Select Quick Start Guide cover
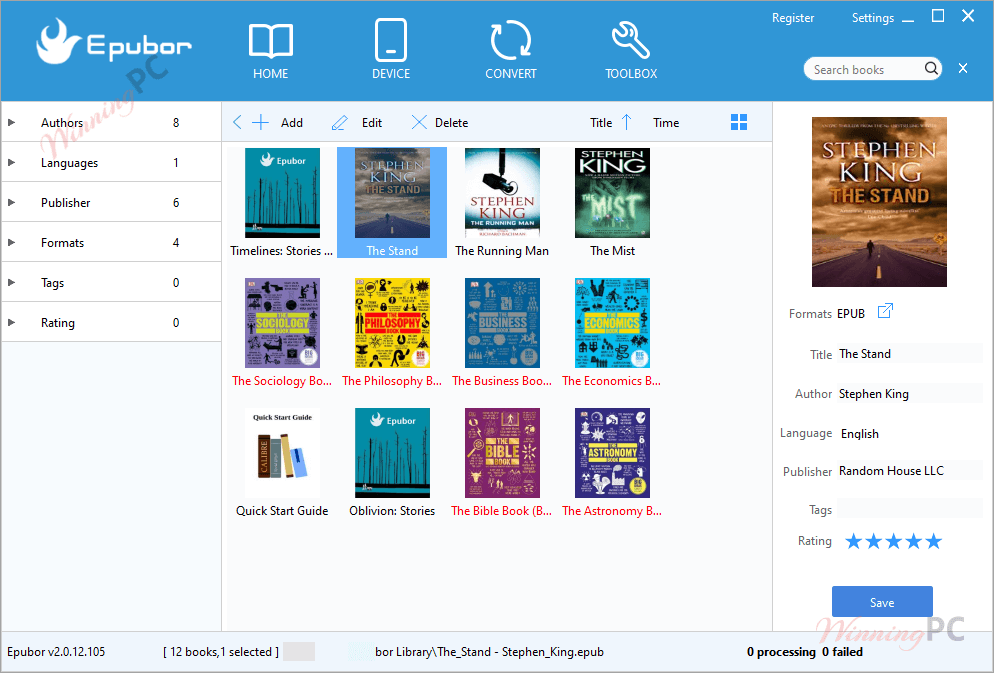Viewport: 994px width, 673px height. (282, 452)
